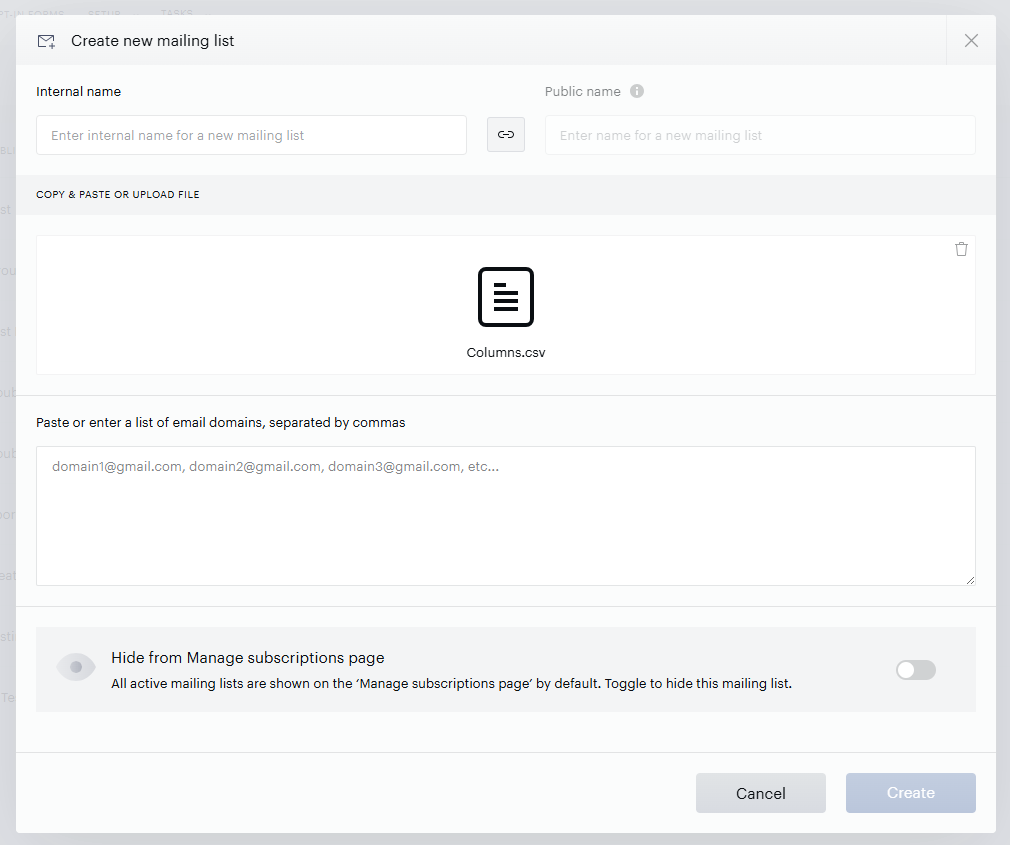Click the Internal name text field
This screenshot has width=1010, height=845.
[x=251, y=135]
